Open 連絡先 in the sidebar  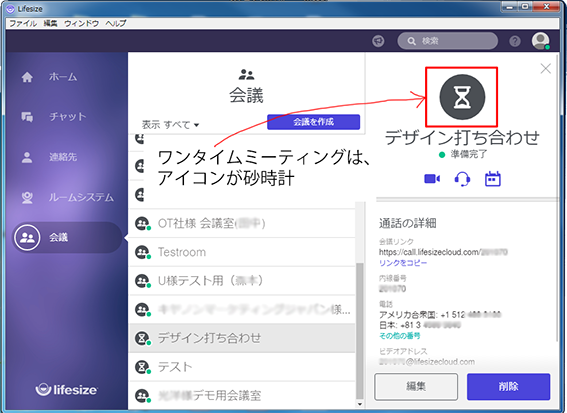point(49,157)
